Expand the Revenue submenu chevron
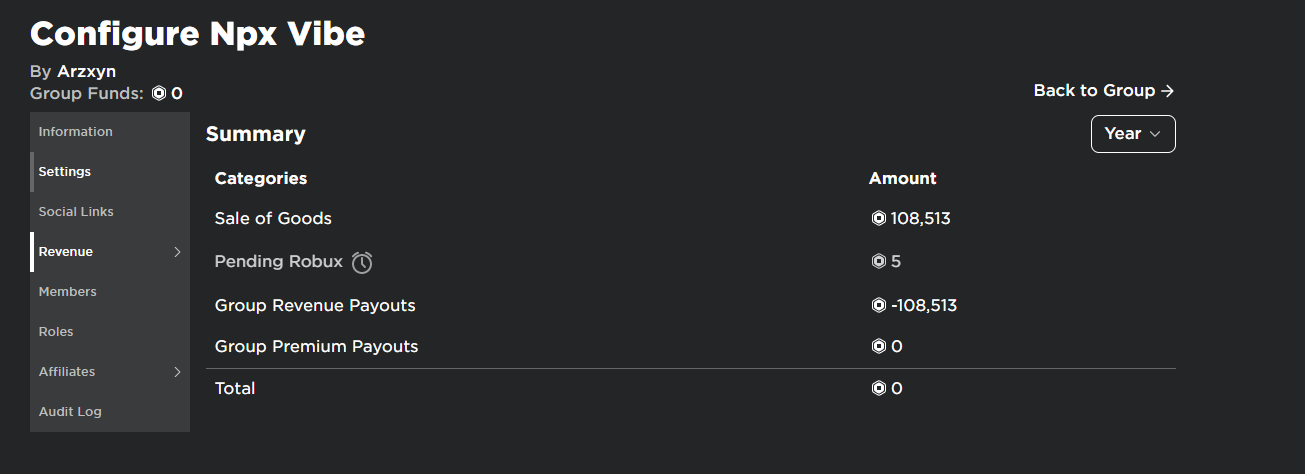 tap(178, 252)
